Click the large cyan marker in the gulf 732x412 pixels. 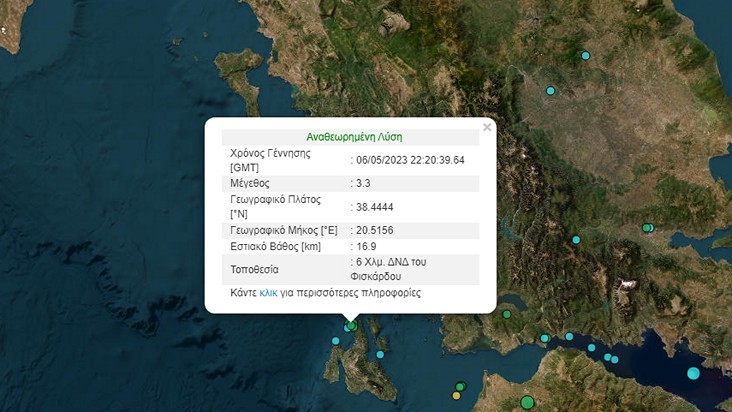pyautogui.click(x=694, y=373)
